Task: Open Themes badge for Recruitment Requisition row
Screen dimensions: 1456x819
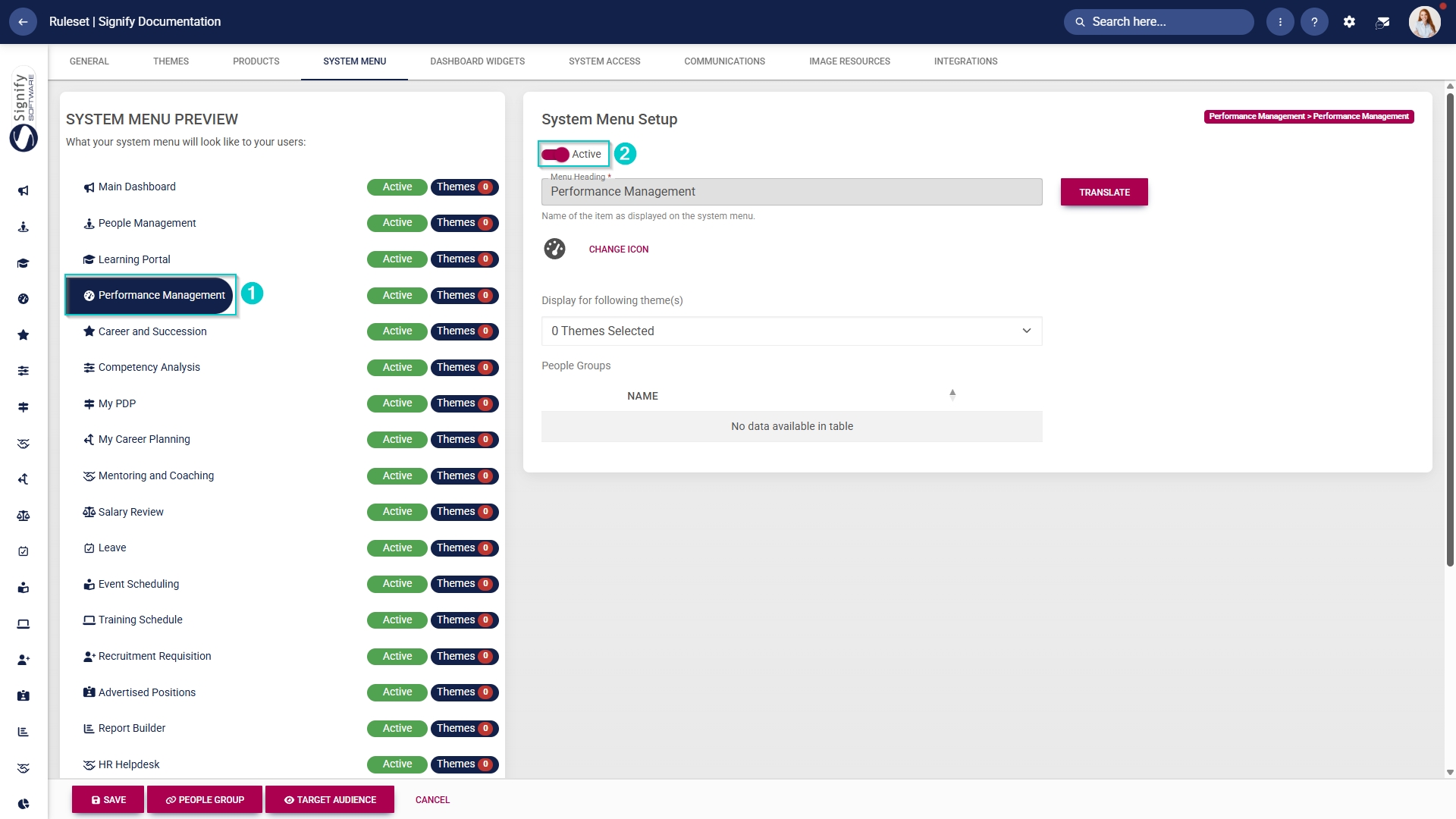Action: click(x=465, y=657)
